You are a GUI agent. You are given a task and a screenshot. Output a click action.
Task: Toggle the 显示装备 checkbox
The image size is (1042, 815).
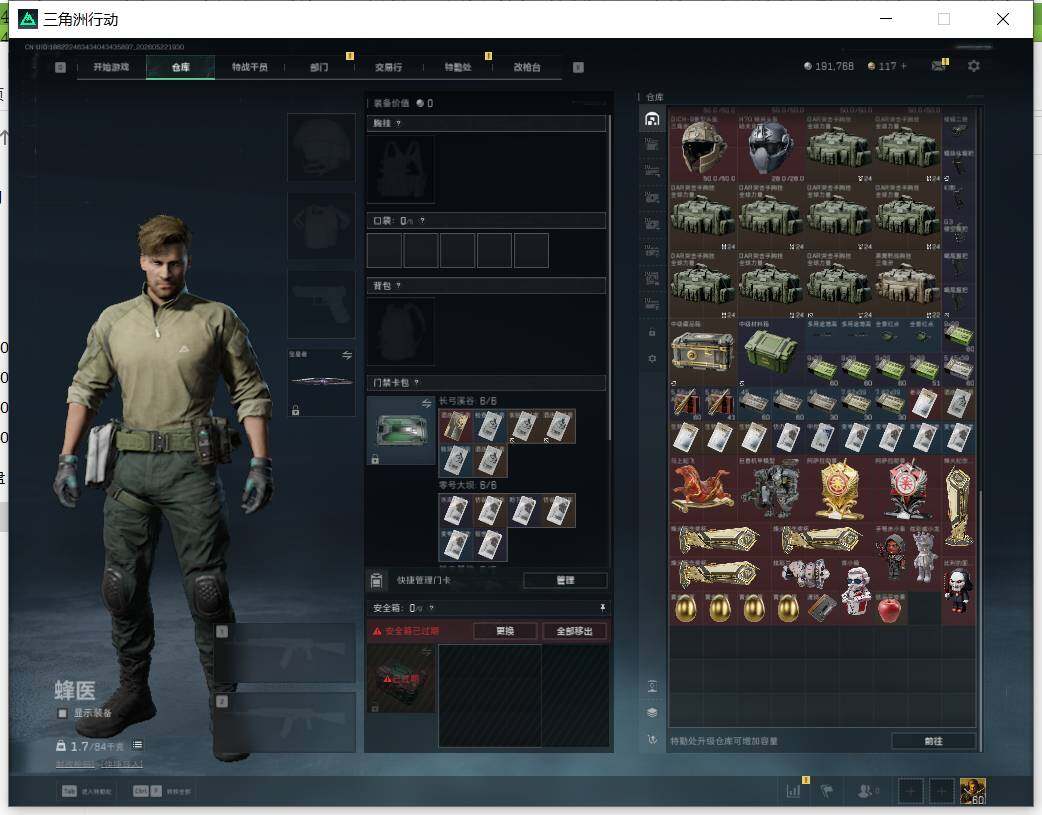click(x=62, y=713)
